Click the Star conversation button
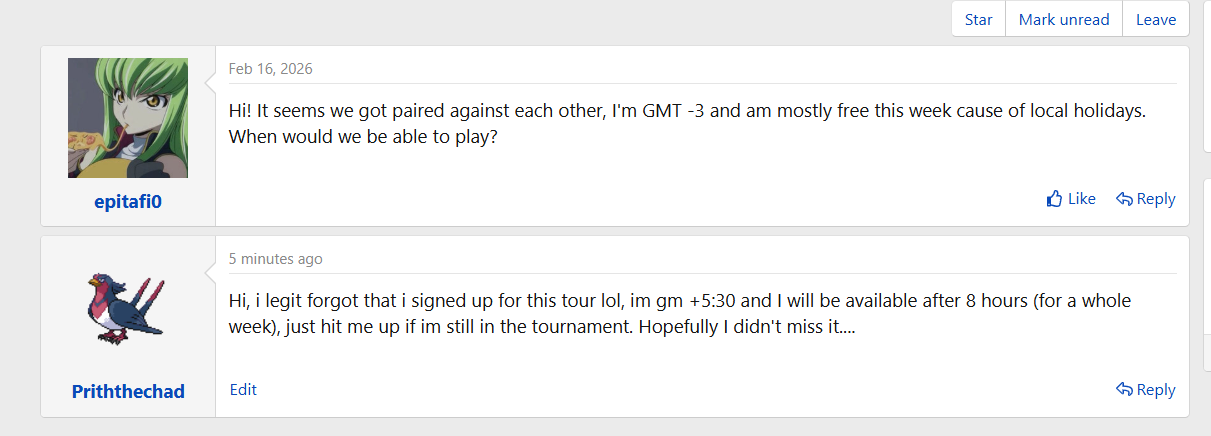The height and width of the screenshot is (436, 1211). tap(978, 20)
